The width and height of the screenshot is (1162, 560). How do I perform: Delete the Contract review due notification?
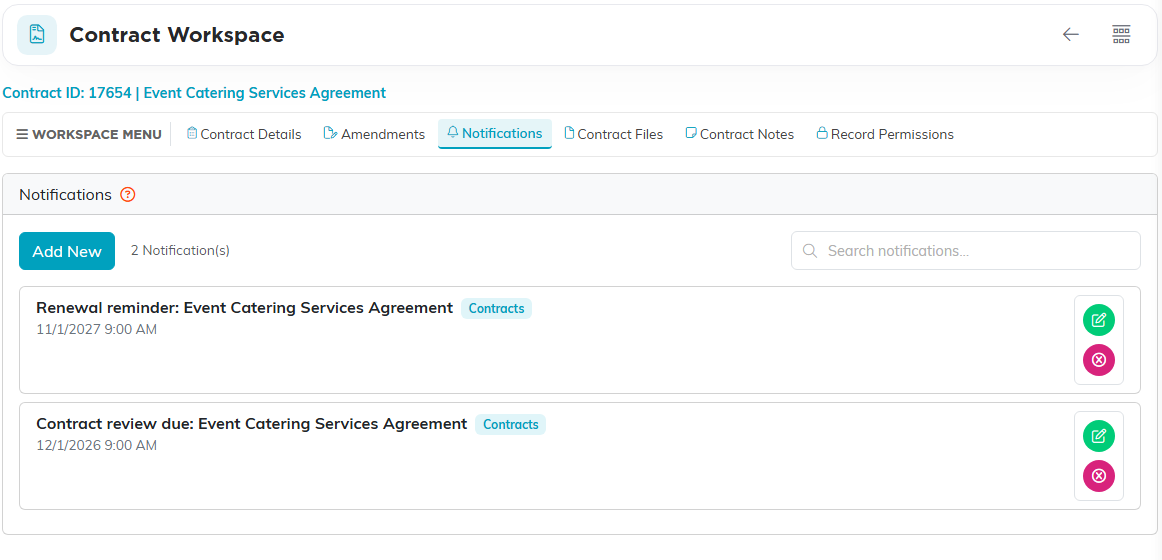(1099, 476)
